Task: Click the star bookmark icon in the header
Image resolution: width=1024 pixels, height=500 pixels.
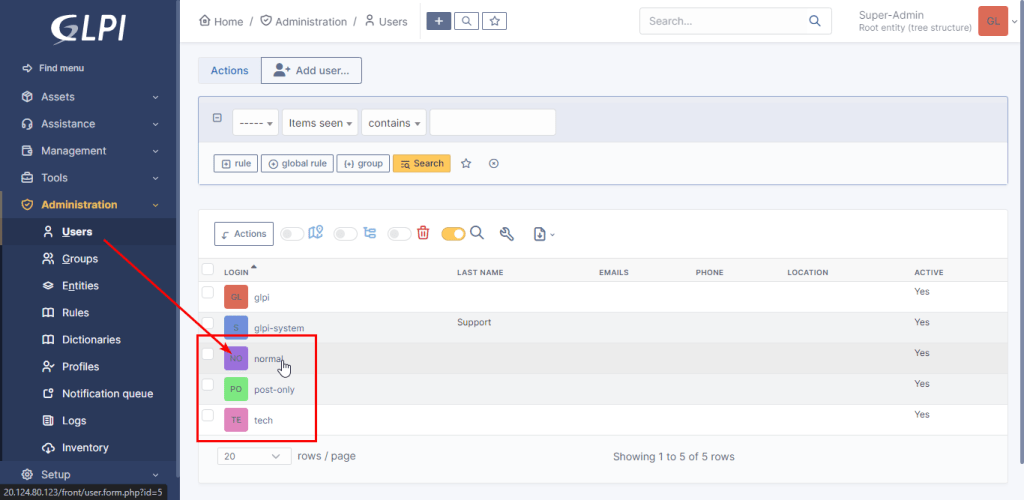Action: [x=494, y=21]
